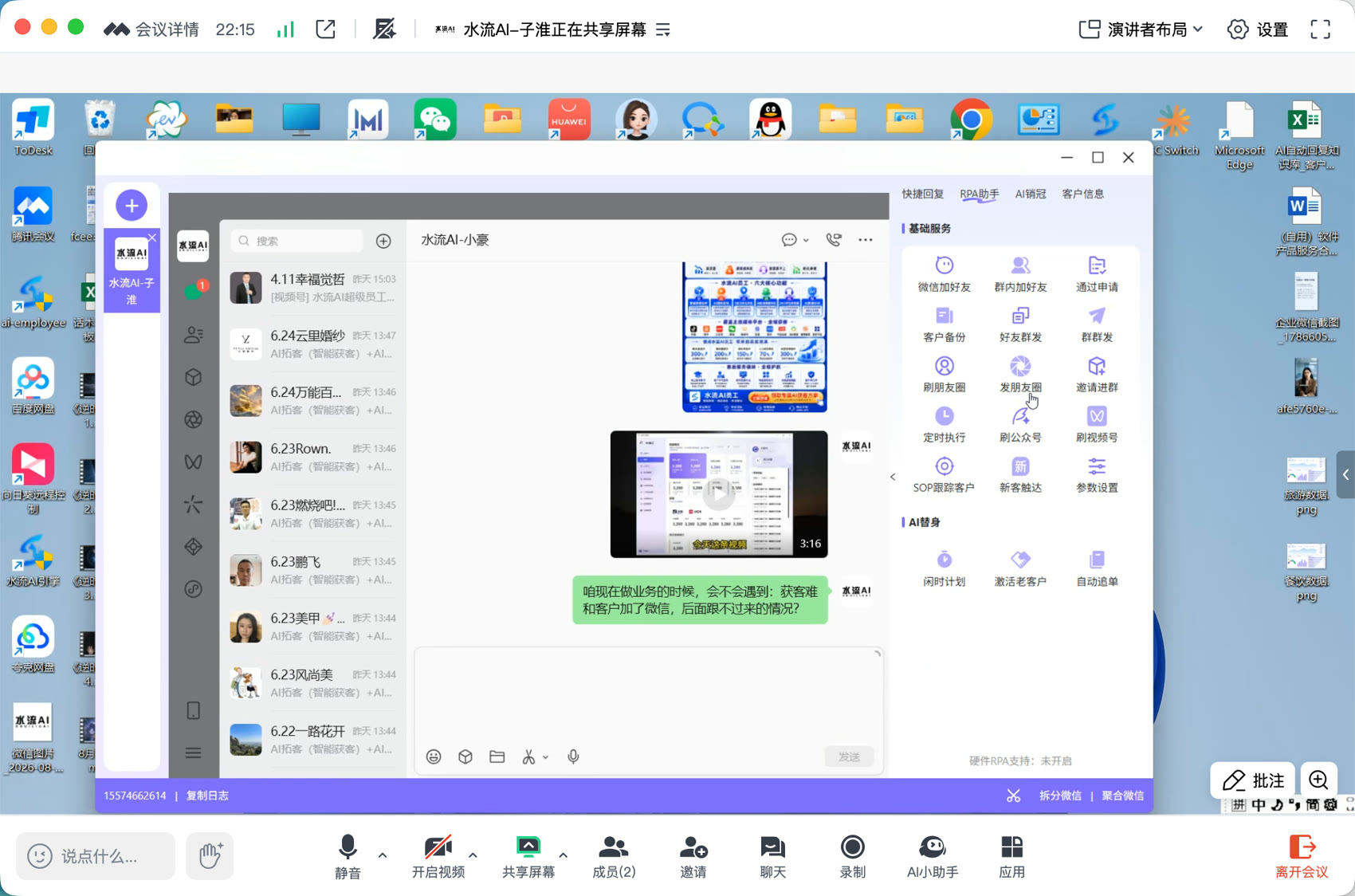Viewport: 1355px width, 896px height.
Task: Expand the scissors screenshot dropdown arrow
Action: click(x=546, y=757)
